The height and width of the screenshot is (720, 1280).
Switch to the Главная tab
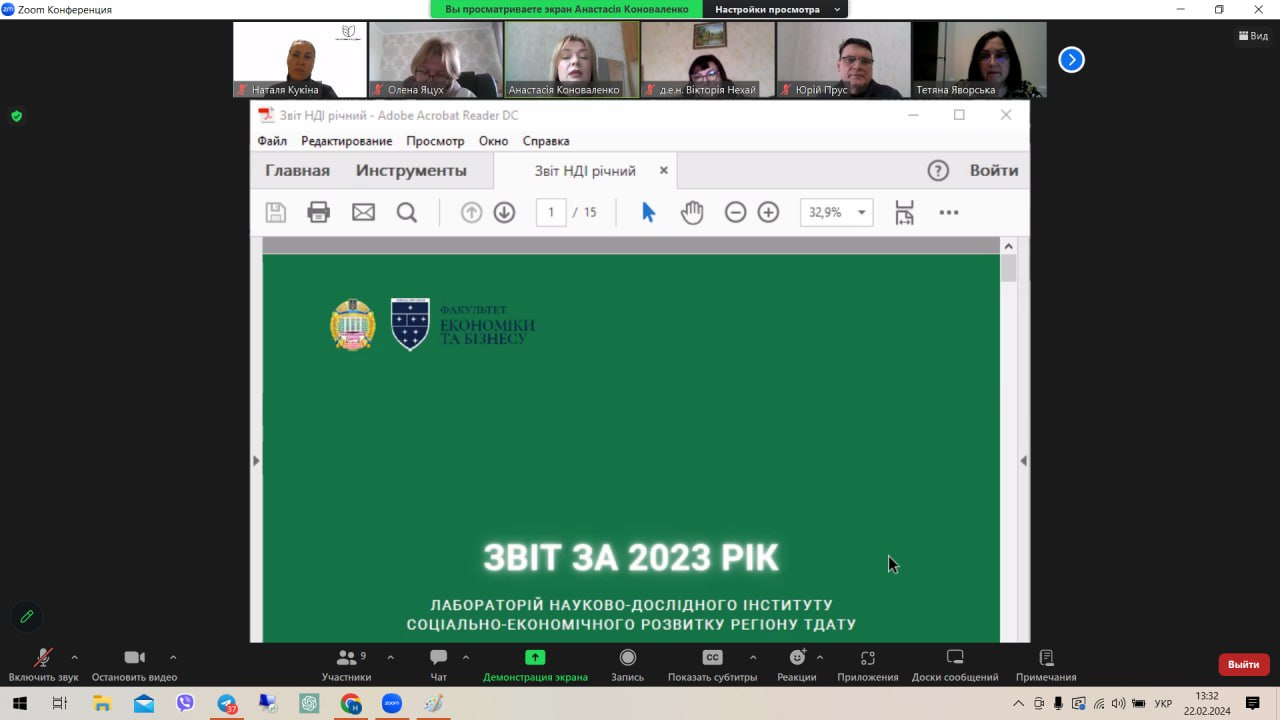(x=297, y=170)
